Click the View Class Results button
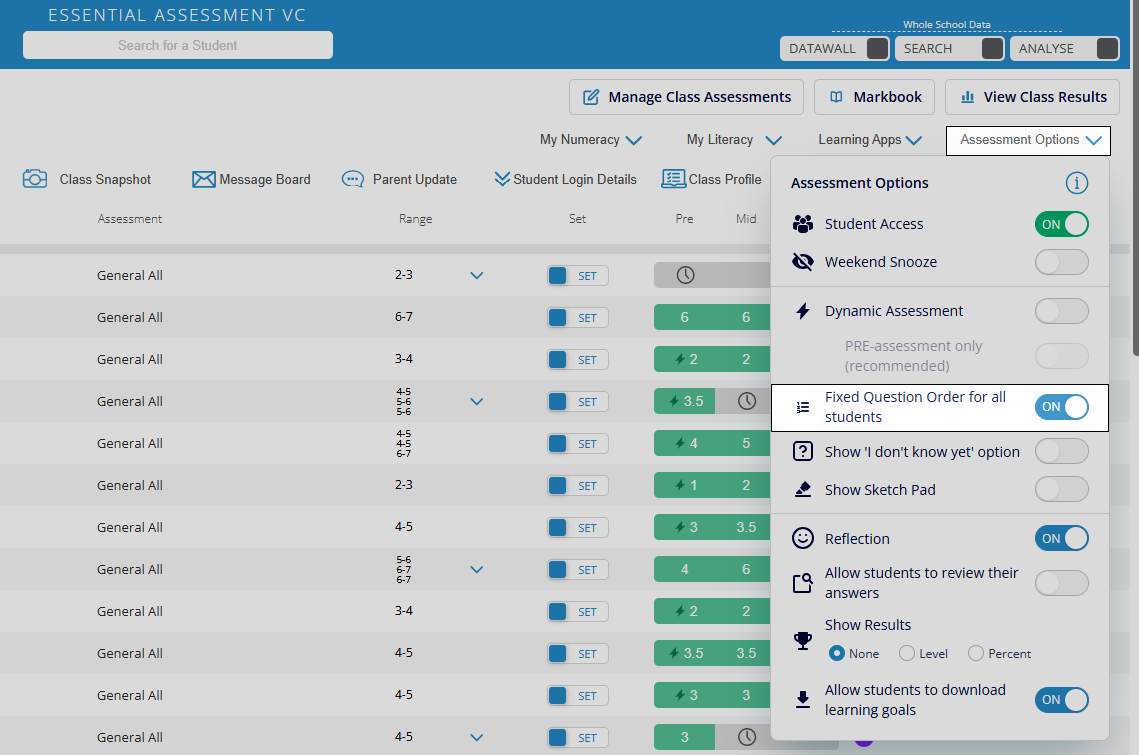The image size is (1139, 755). click(x=1032, y=97)
